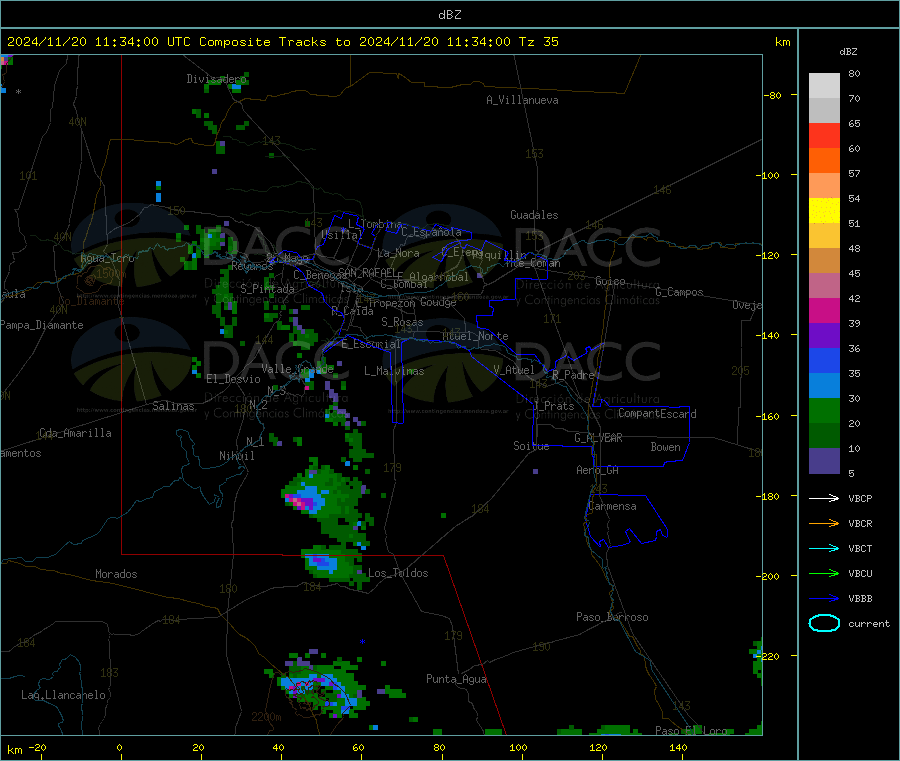Click the CompantEscand location label
Screen dimensions: 900x761
(x=657, y=413)
